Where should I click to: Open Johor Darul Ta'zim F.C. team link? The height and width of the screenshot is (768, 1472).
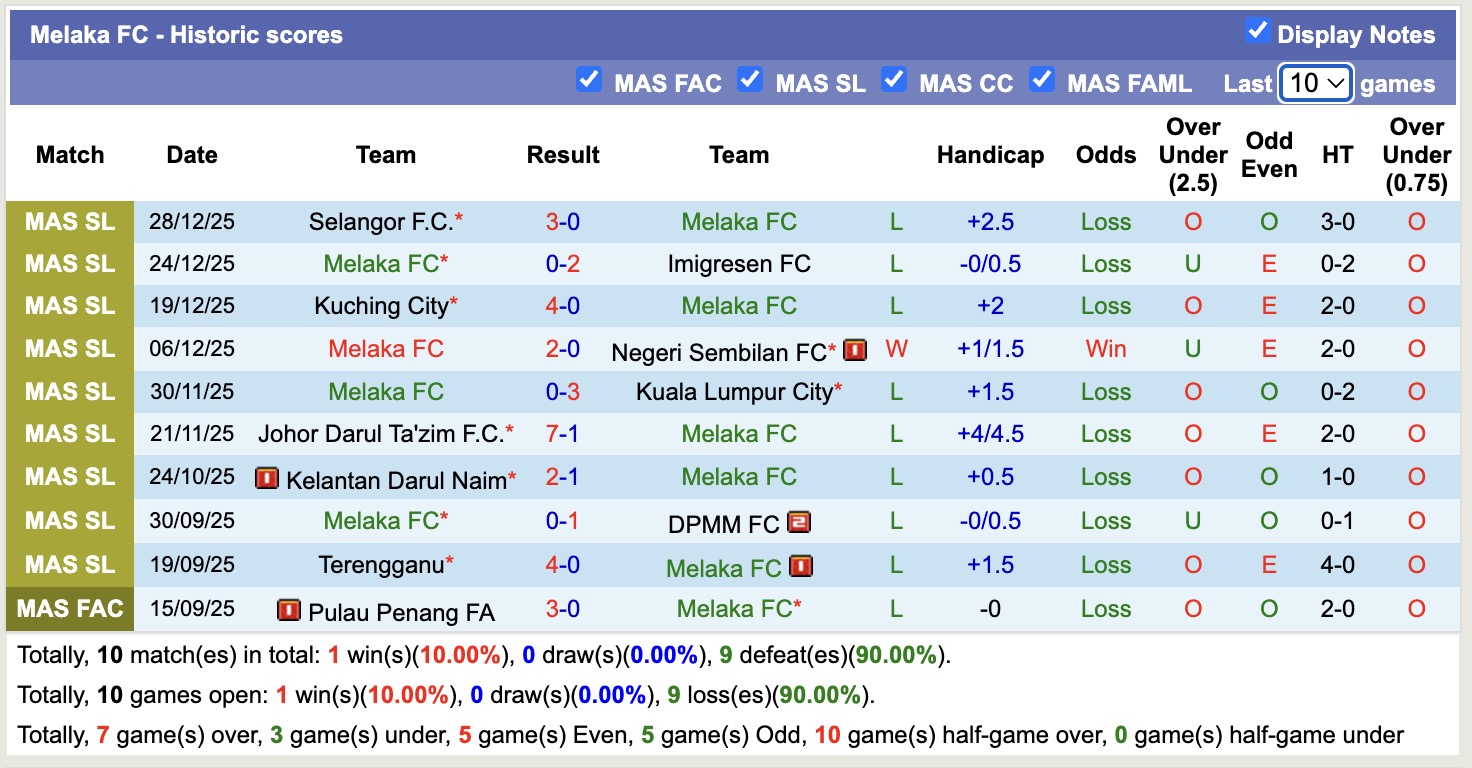point(380,434)
